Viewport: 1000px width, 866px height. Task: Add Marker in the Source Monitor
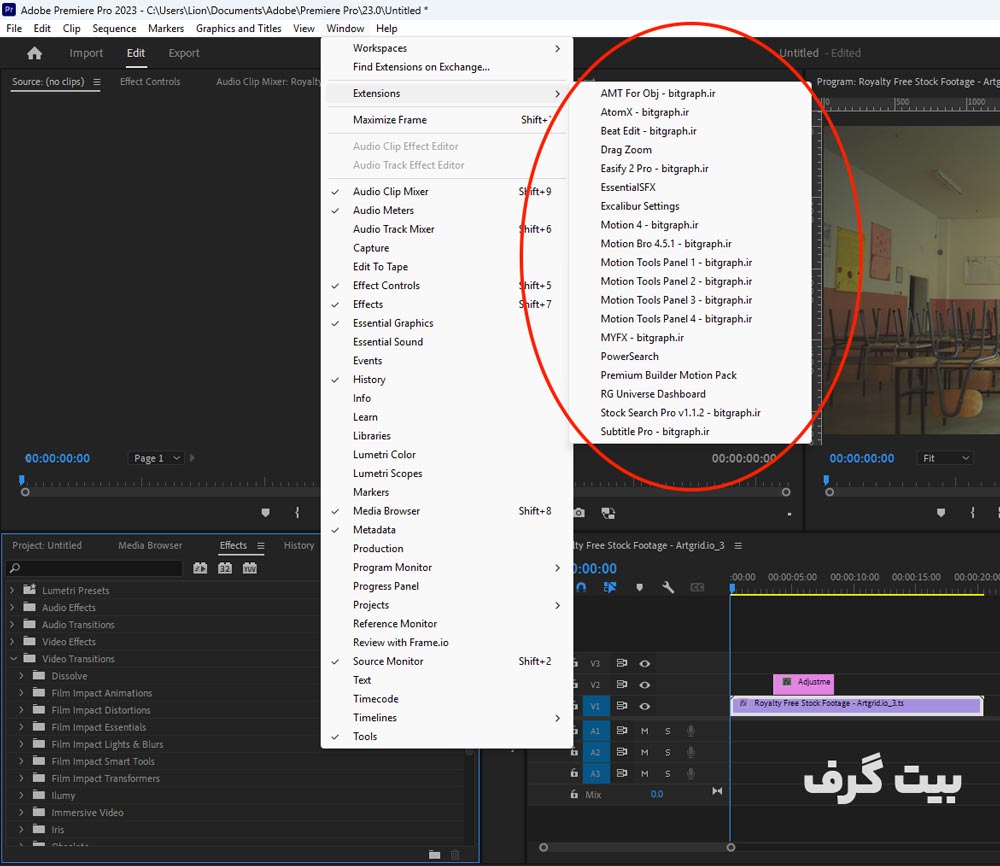(x=266, y=512)
